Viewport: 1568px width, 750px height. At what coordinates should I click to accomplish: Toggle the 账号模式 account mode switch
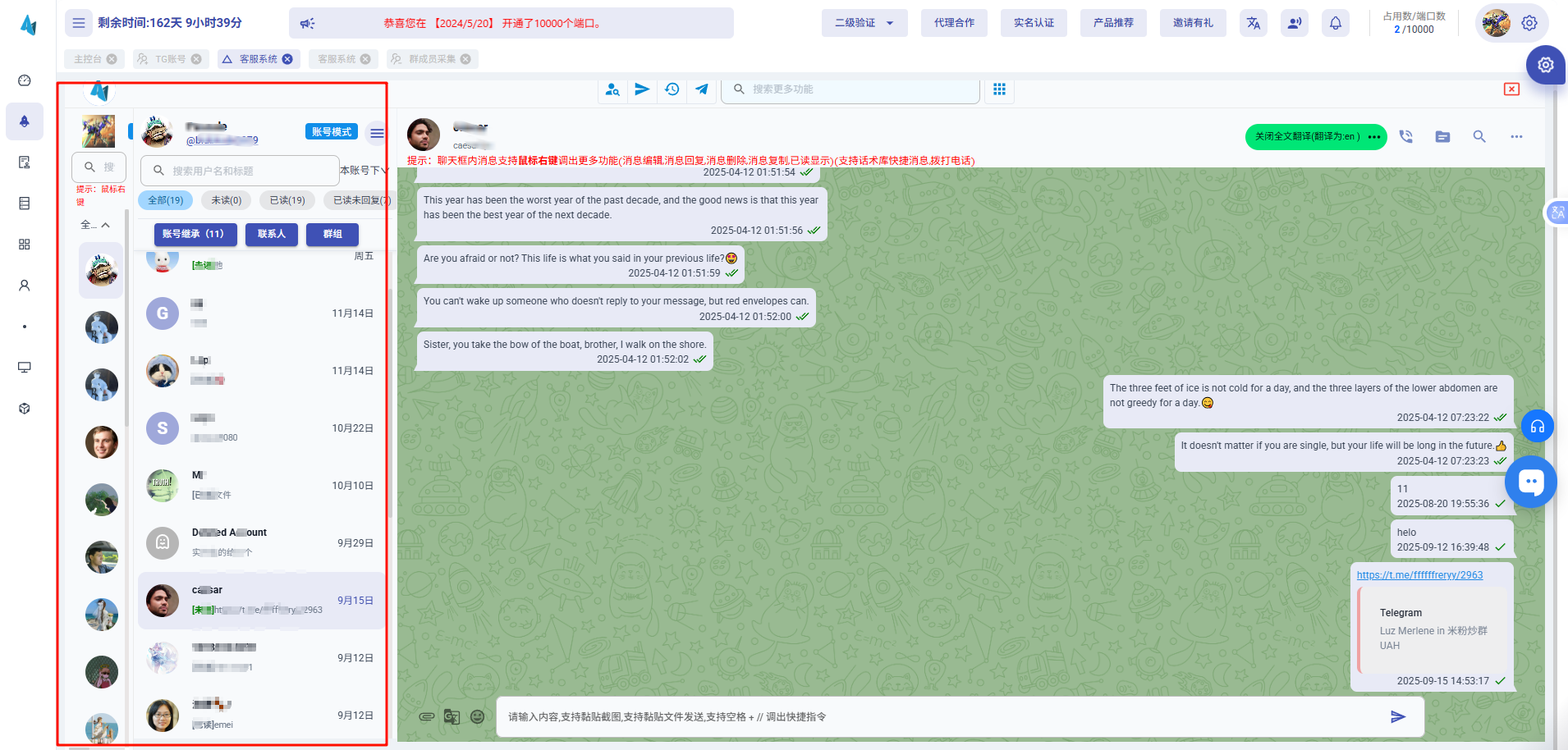tap(332, 132)
